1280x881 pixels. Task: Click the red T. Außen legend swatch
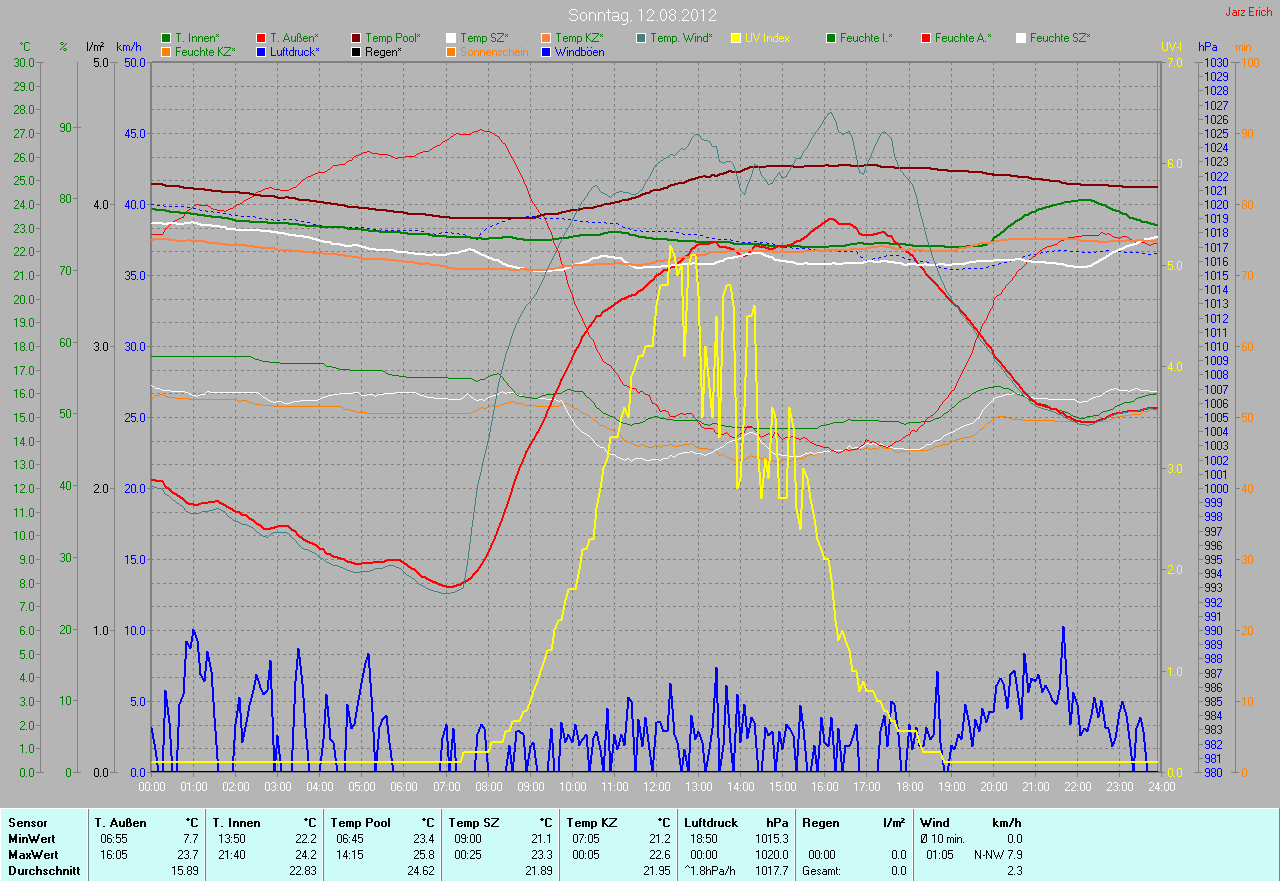tap(261, 38)
